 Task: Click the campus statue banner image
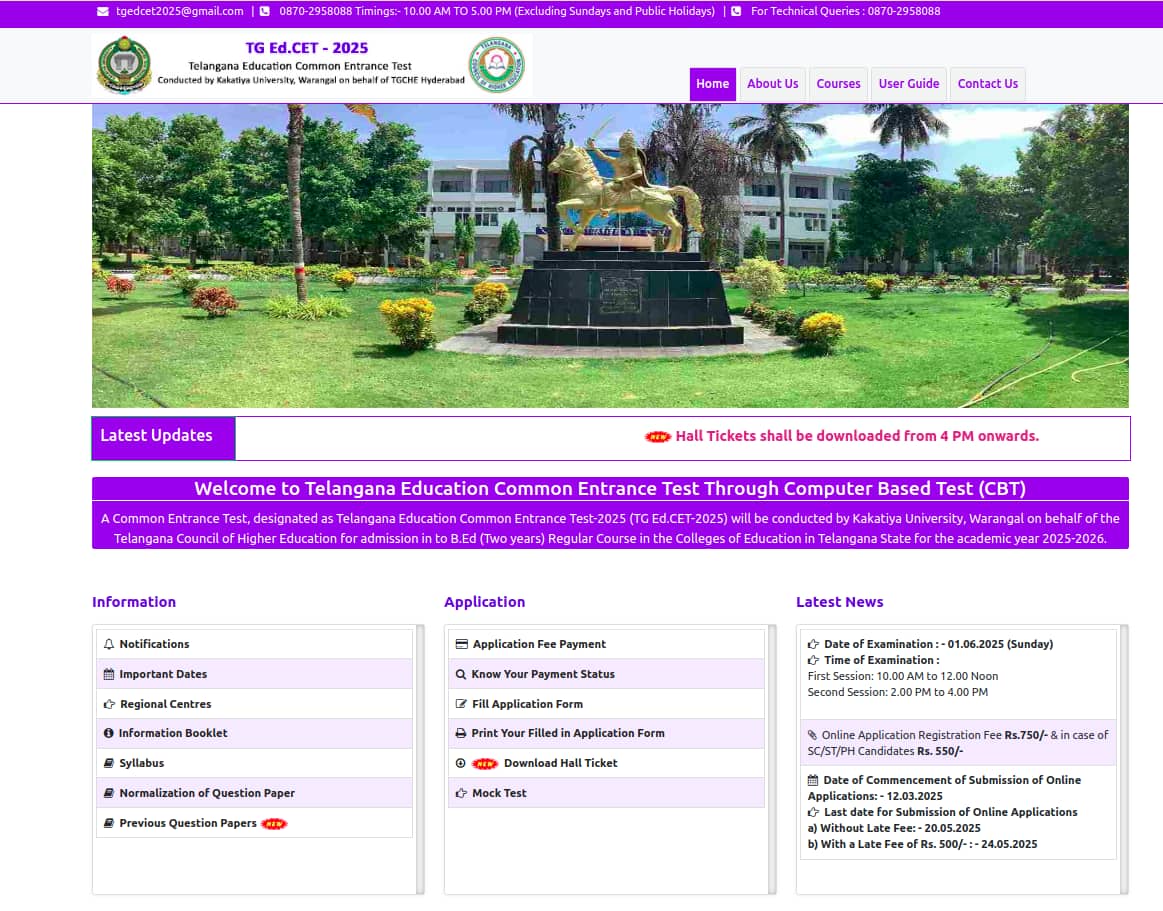pos(610,256)
